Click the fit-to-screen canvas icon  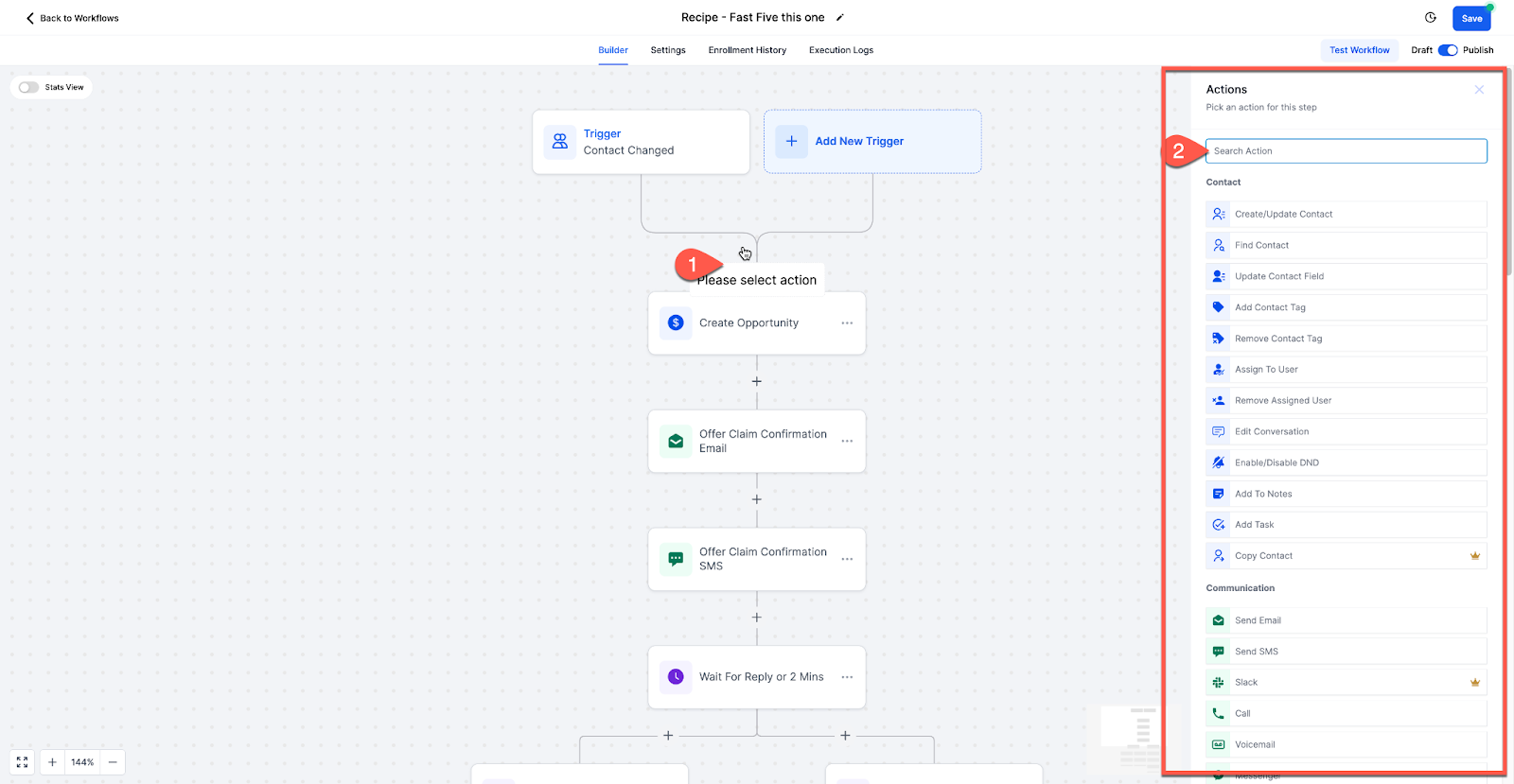click(x=22, y=762)
